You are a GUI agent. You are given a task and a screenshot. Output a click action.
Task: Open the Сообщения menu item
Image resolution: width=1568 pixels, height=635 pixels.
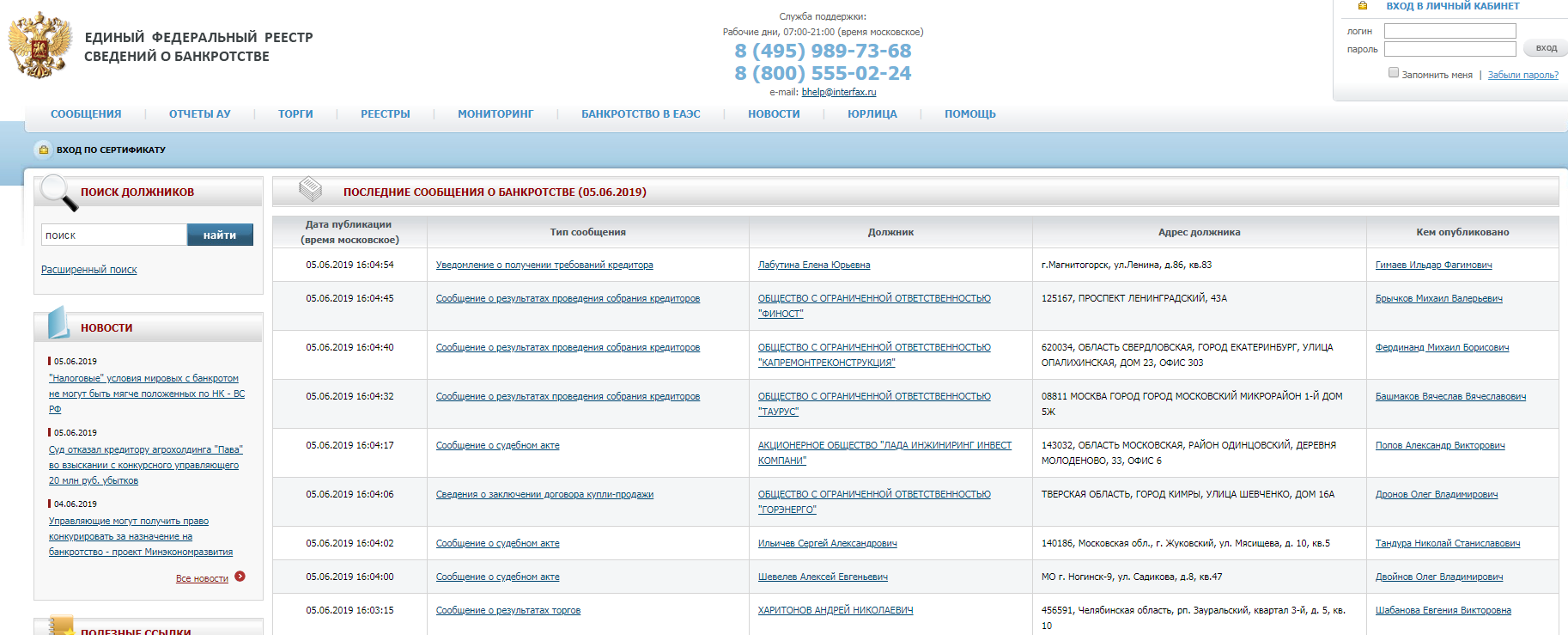86,114
